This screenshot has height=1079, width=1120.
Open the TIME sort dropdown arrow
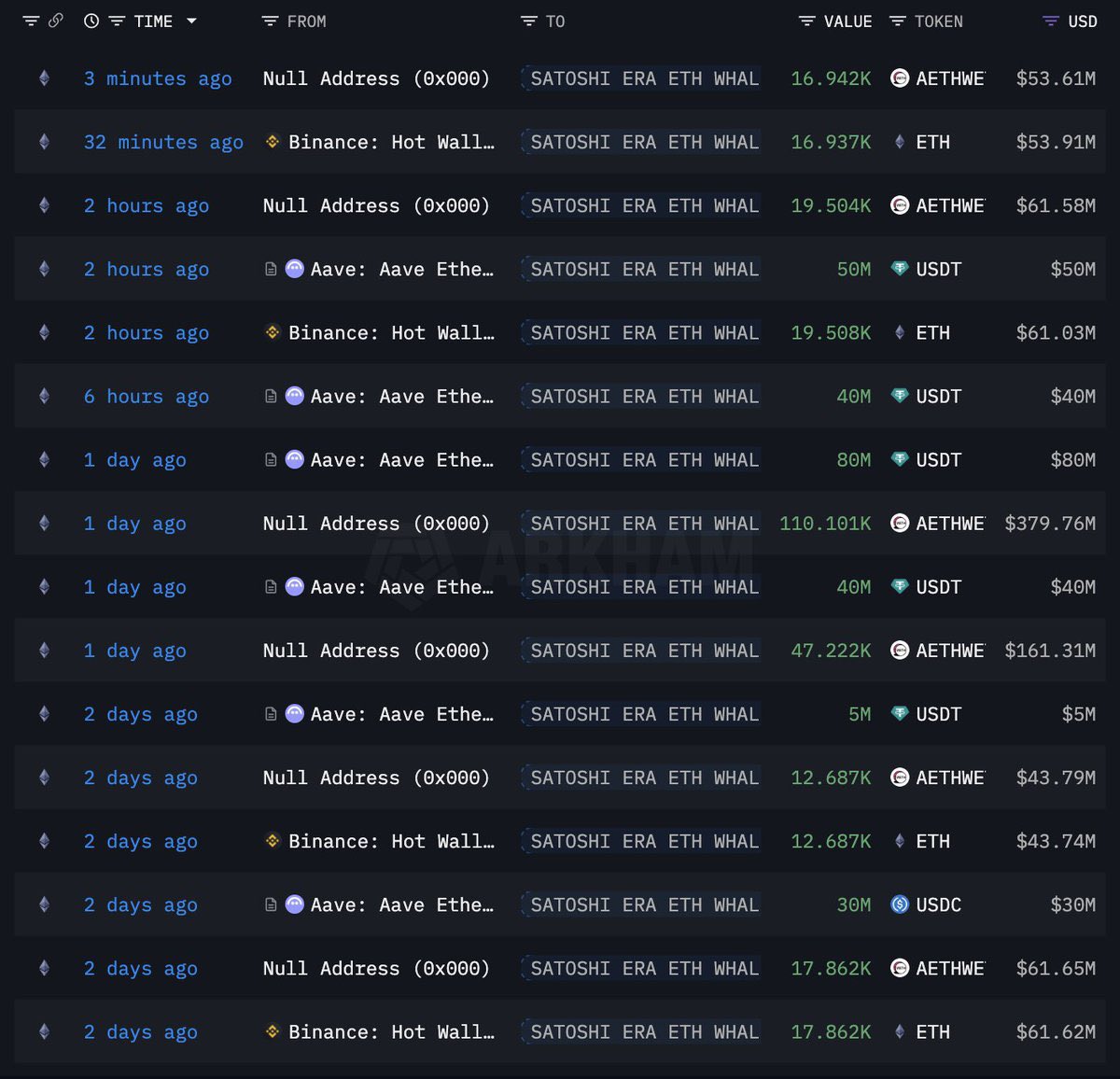pos(192,21)
